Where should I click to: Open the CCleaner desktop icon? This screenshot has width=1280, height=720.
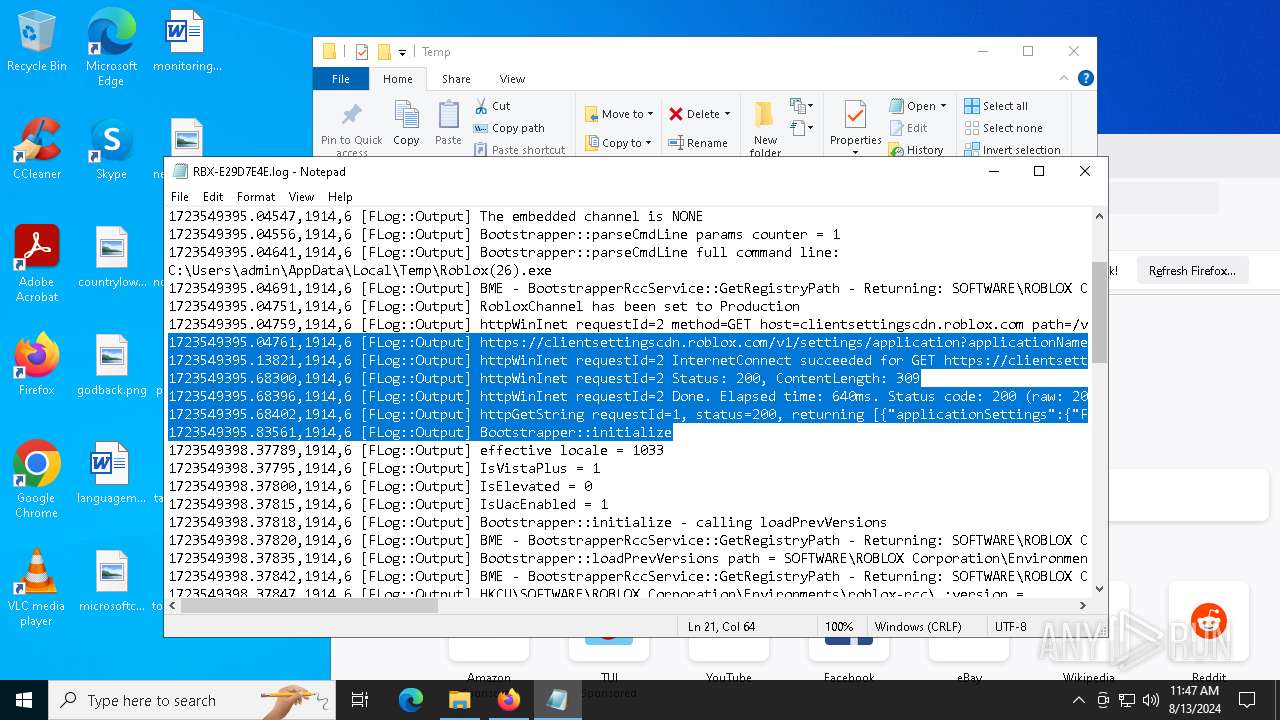(37, 150)
